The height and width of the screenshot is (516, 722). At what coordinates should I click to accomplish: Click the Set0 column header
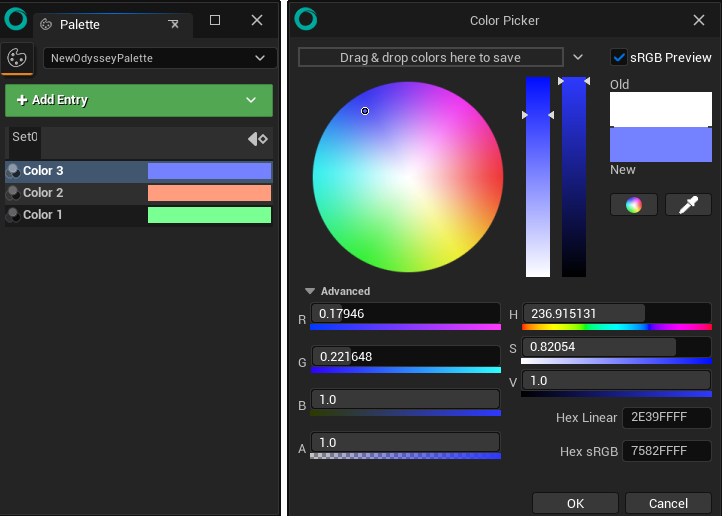(x=25, y=137)
